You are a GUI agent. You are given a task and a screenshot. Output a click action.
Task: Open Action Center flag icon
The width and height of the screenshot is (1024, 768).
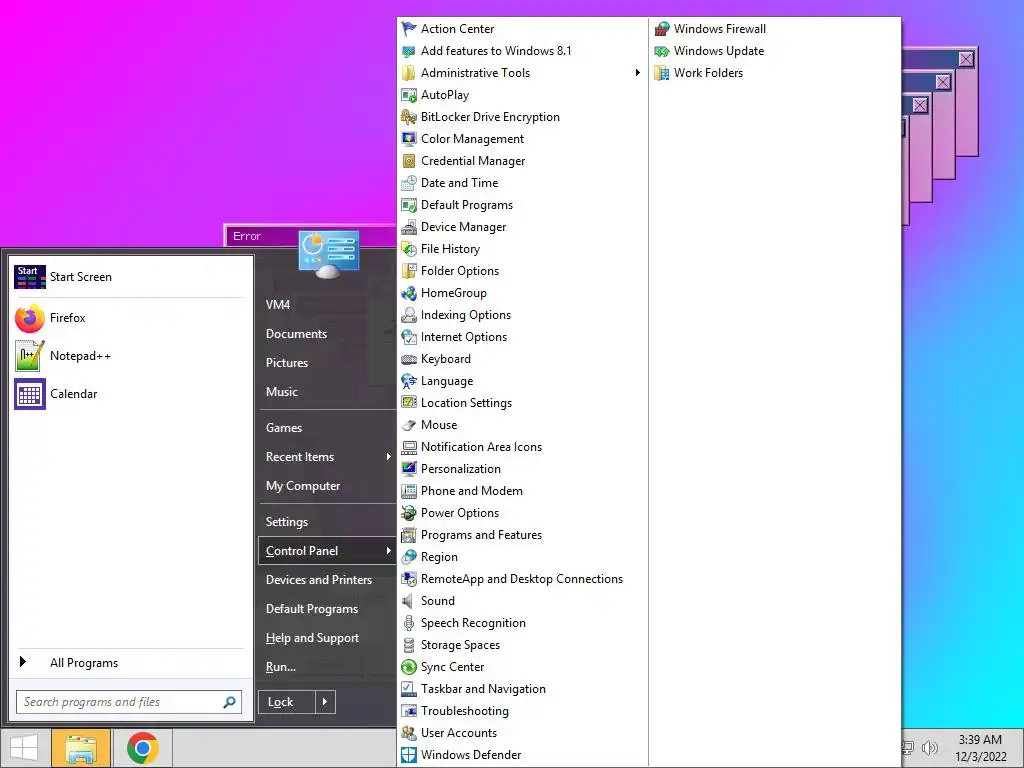(409, 29)
